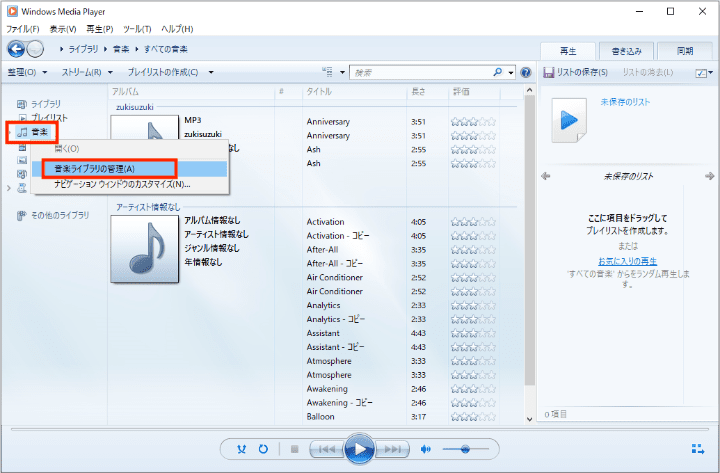
Task: Click the search magnifier icon
Action: coord(498,72)
